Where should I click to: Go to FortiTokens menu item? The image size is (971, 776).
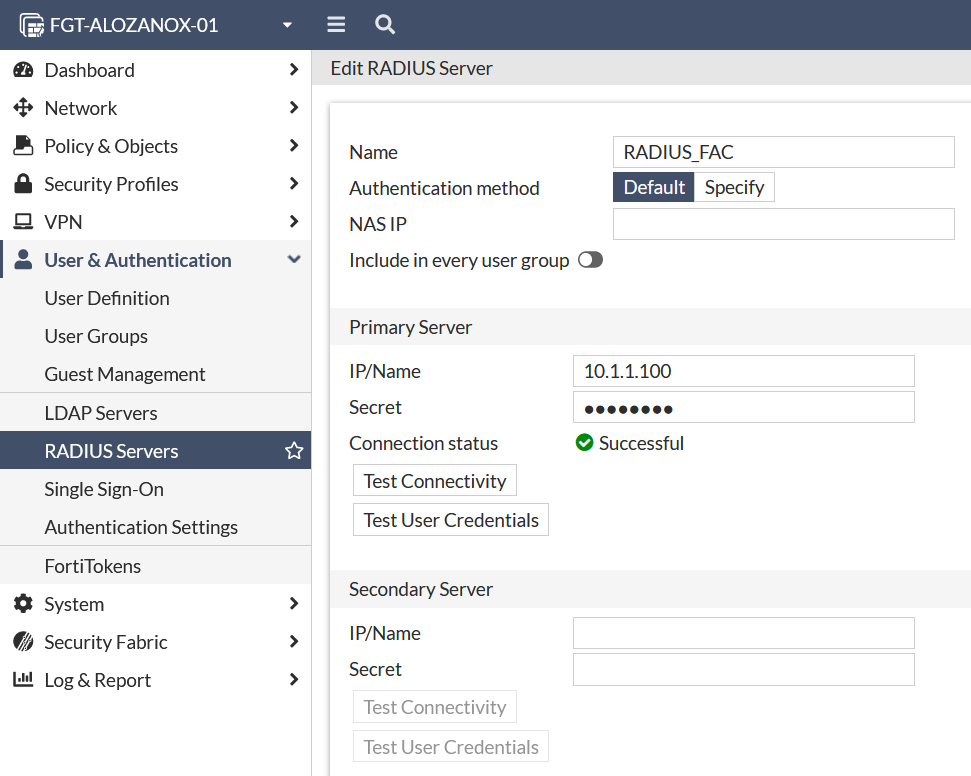coord(93,566)
